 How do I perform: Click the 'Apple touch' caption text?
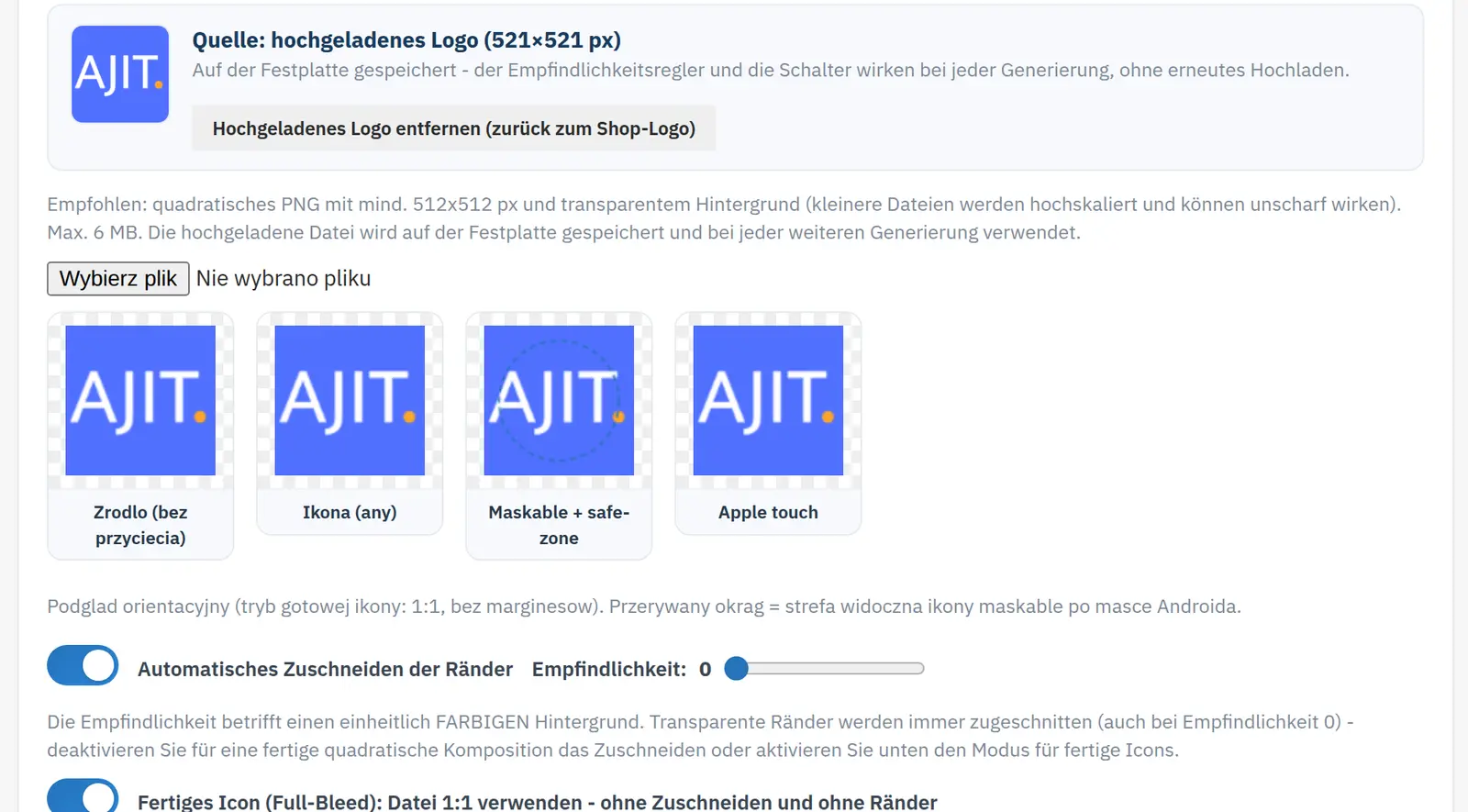coord(768,512)
